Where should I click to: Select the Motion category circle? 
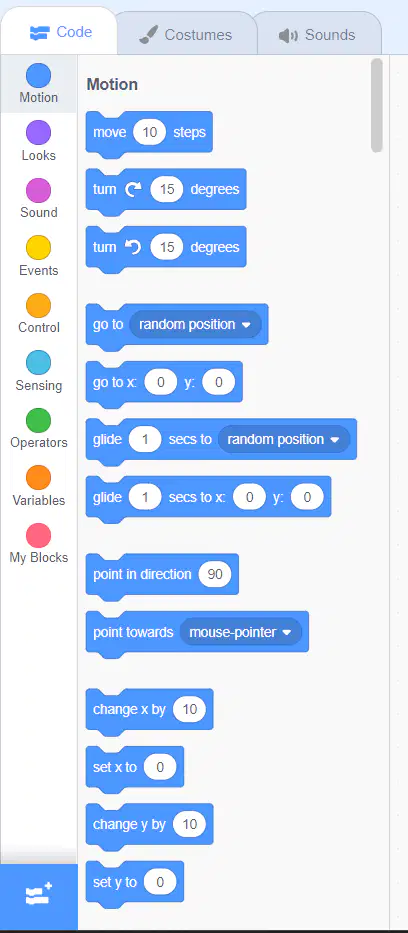pos(39,76)
